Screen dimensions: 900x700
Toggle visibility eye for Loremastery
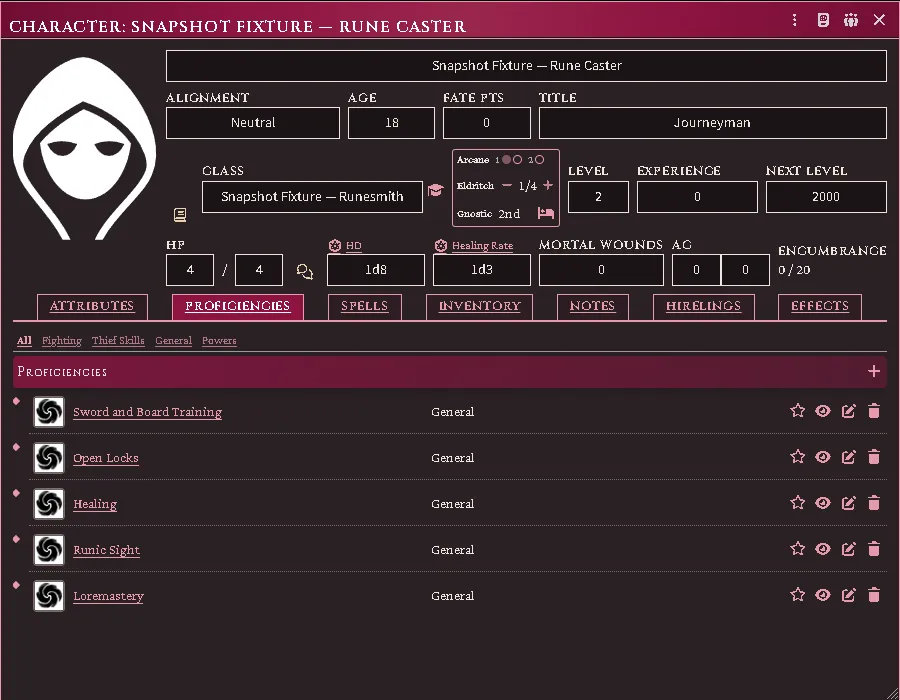(x=823, y=595)
